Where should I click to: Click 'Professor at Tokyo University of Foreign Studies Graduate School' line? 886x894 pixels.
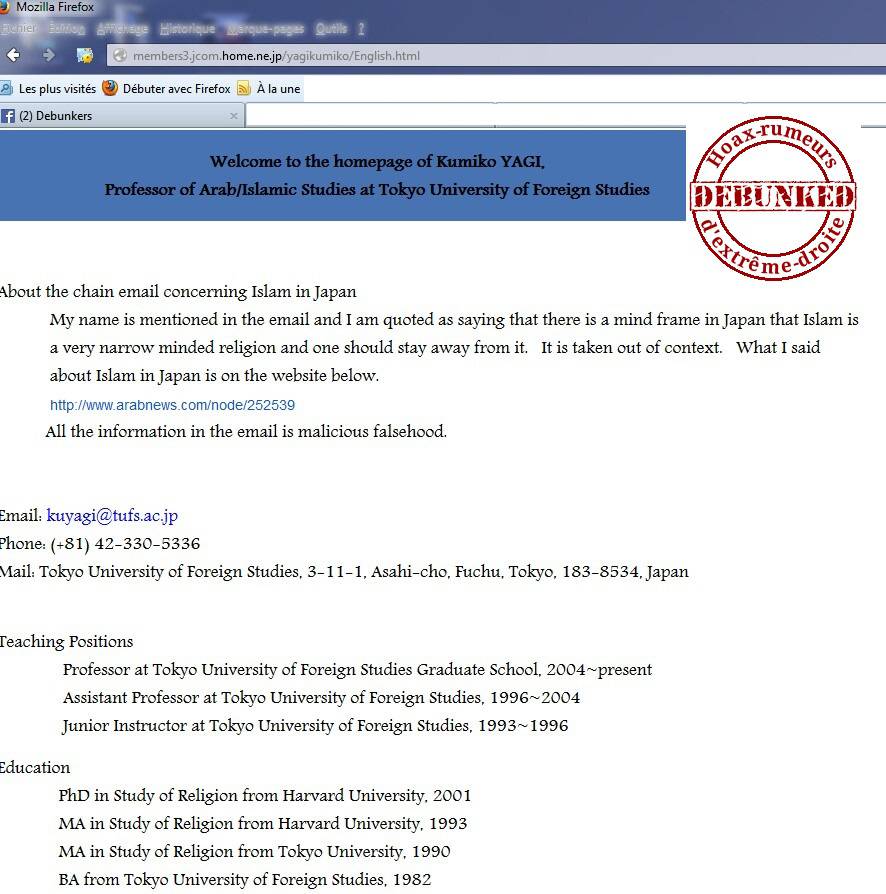pos(357,669)
